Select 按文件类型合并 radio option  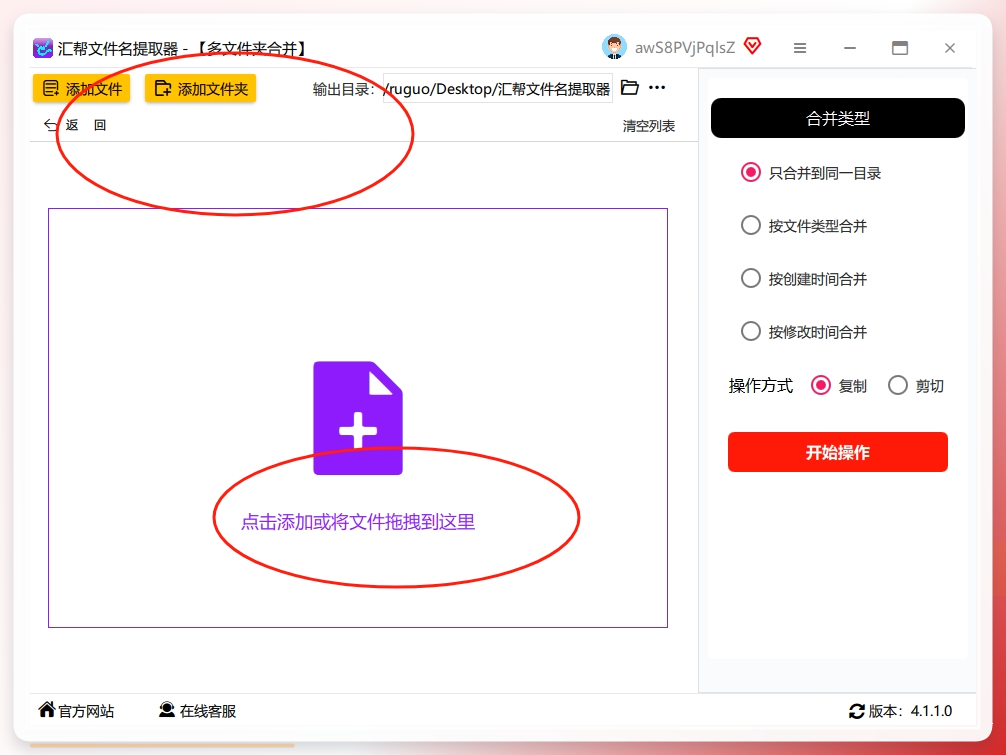pyautogui.click(x=805, y=226)
